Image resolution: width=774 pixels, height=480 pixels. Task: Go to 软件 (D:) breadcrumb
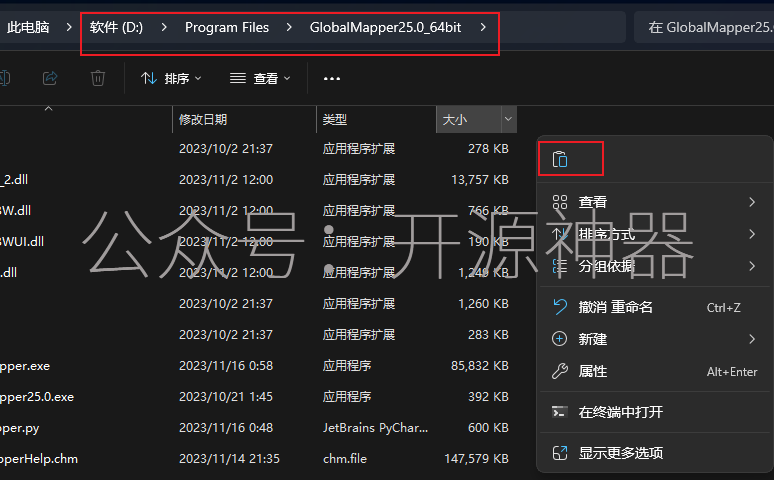pos(116,27)
